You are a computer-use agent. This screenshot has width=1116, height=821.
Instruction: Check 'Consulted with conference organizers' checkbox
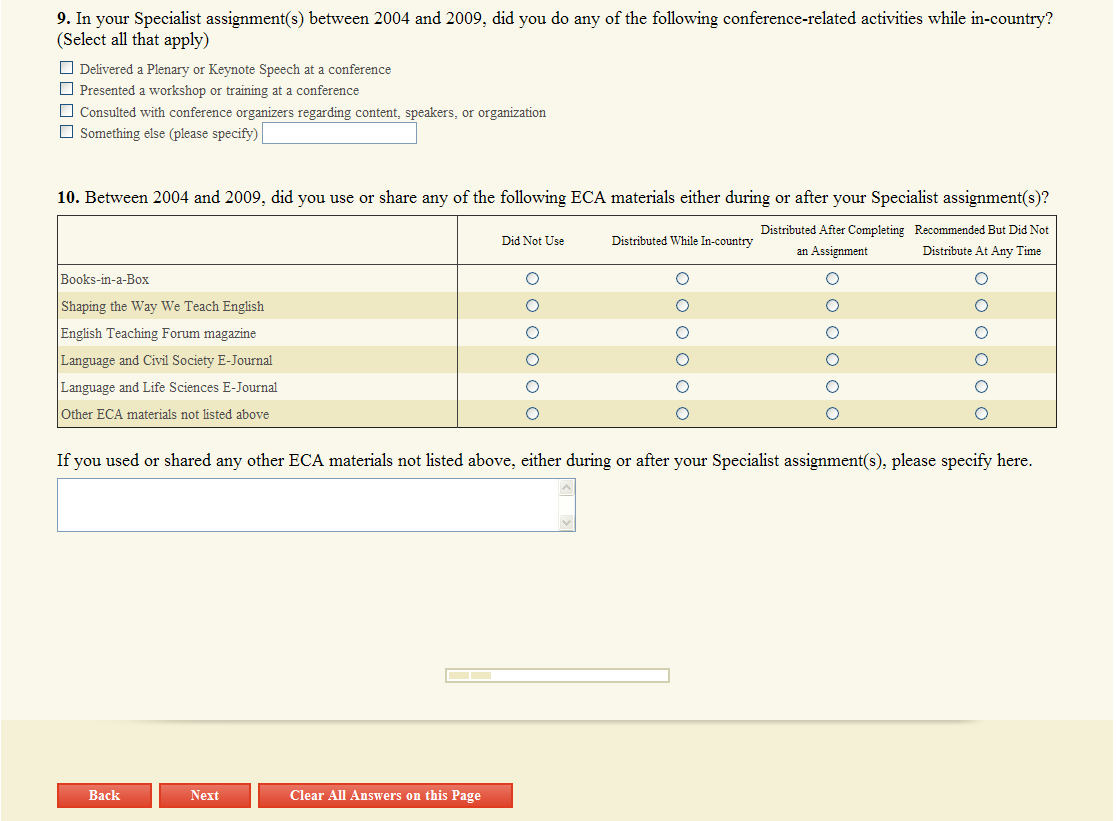click(66, 110)
